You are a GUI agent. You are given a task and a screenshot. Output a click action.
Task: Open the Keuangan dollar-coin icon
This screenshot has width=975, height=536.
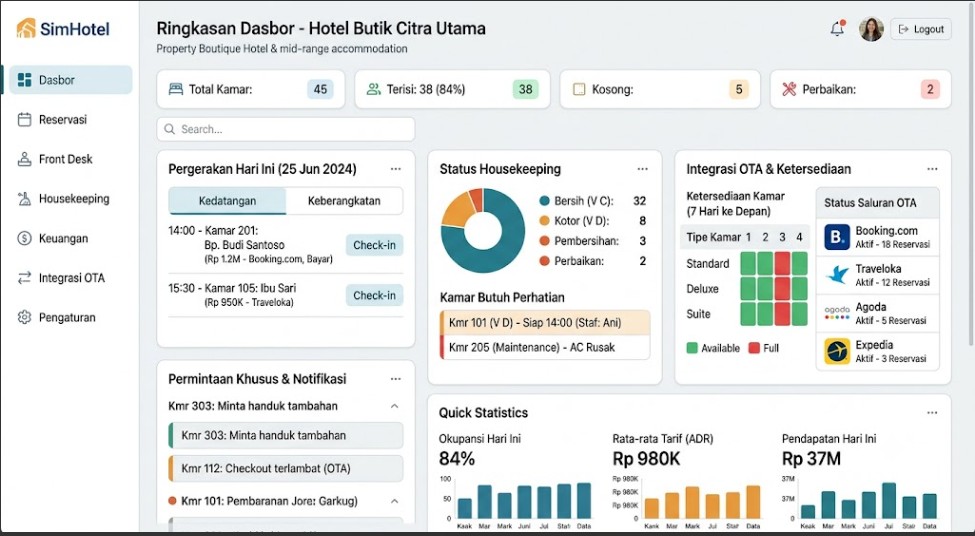[x=24, y=238]
